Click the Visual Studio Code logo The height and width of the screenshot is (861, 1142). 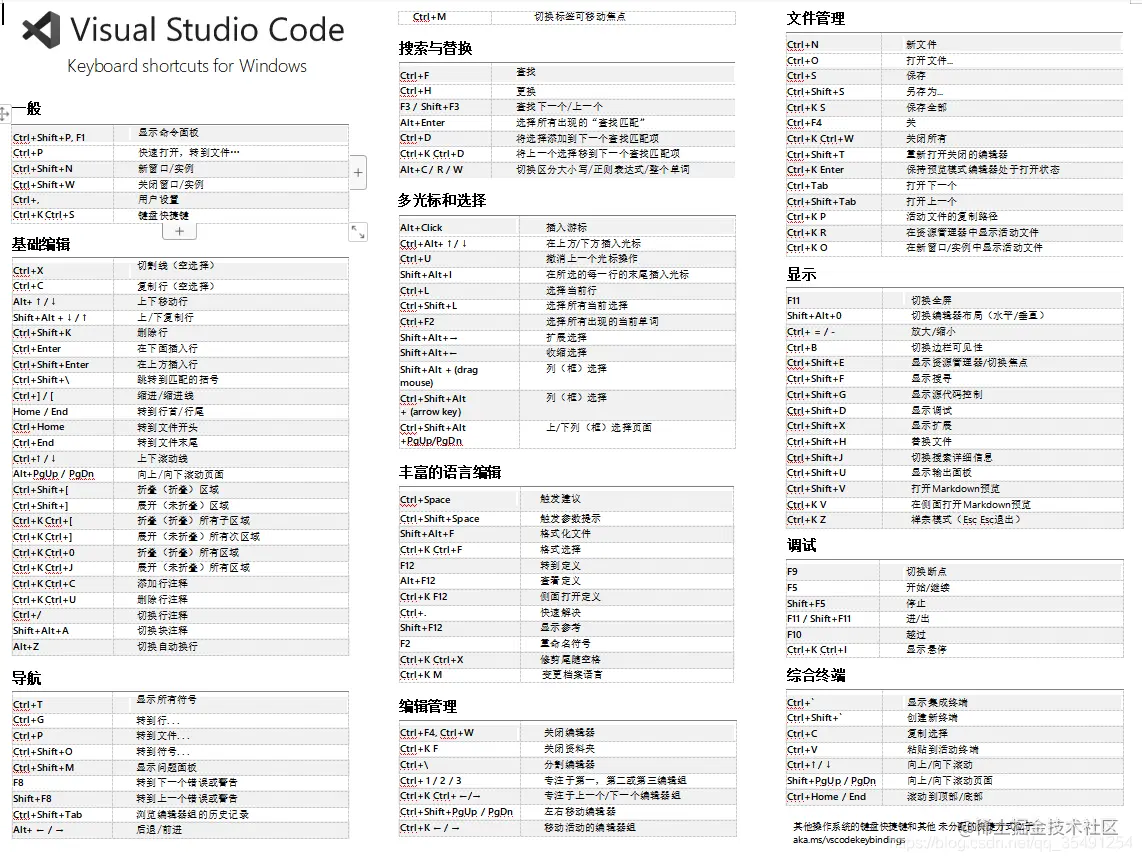(x=41, y=31)
